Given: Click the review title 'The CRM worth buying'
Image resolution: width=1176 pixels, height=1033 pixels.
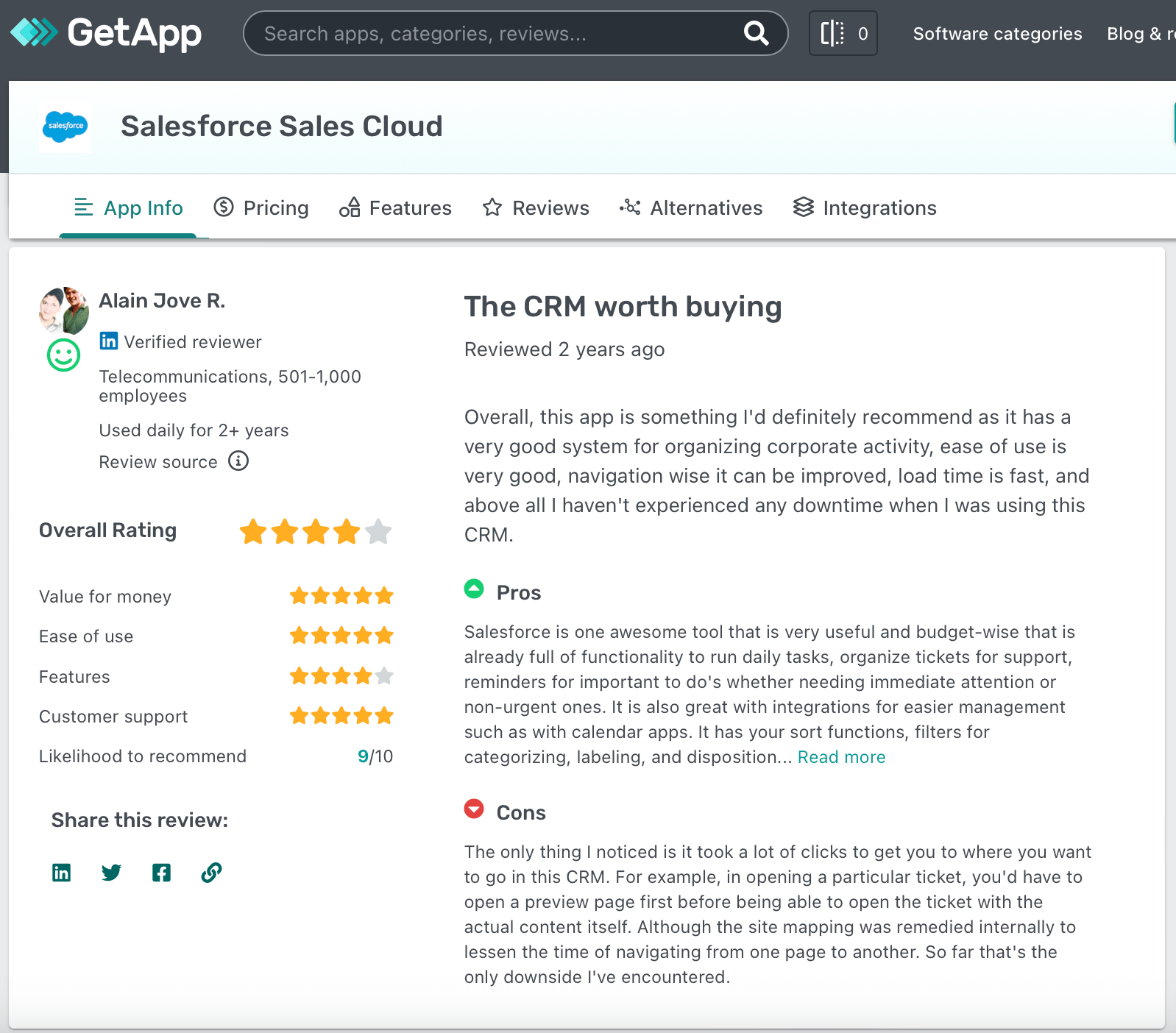Looking at the screenshot, I should pos(623,307).
